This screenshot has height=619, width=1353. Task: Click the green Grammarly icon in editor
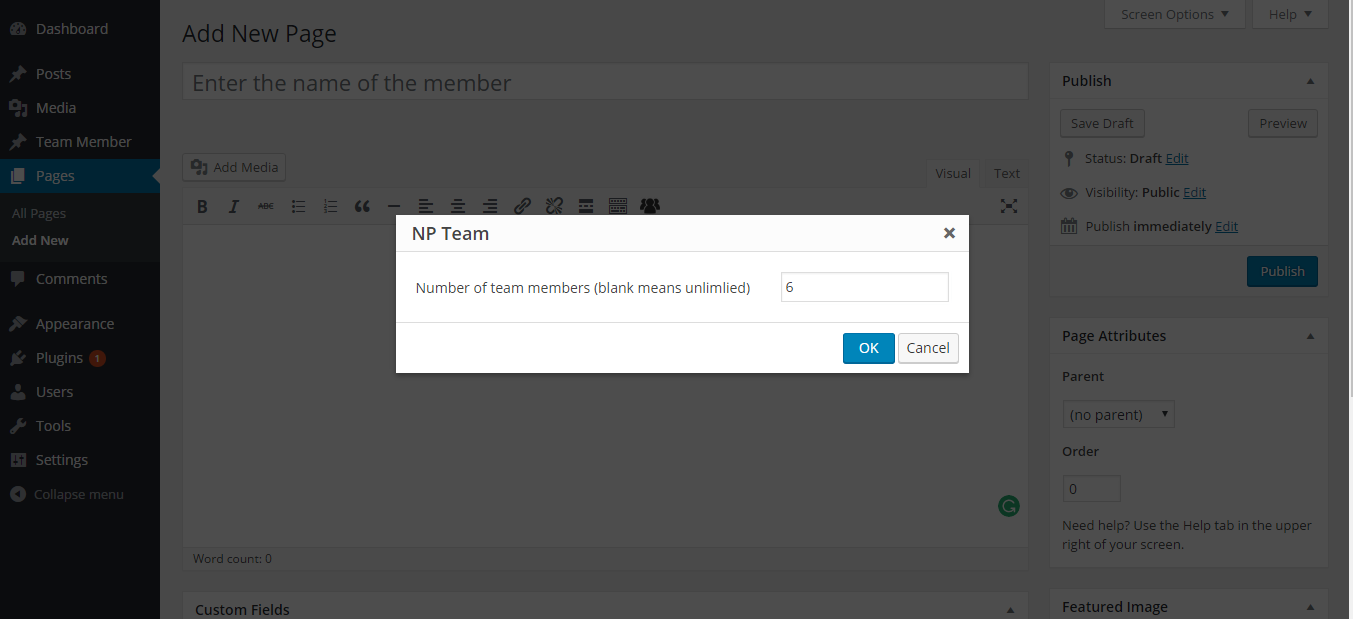[1009, 506]
